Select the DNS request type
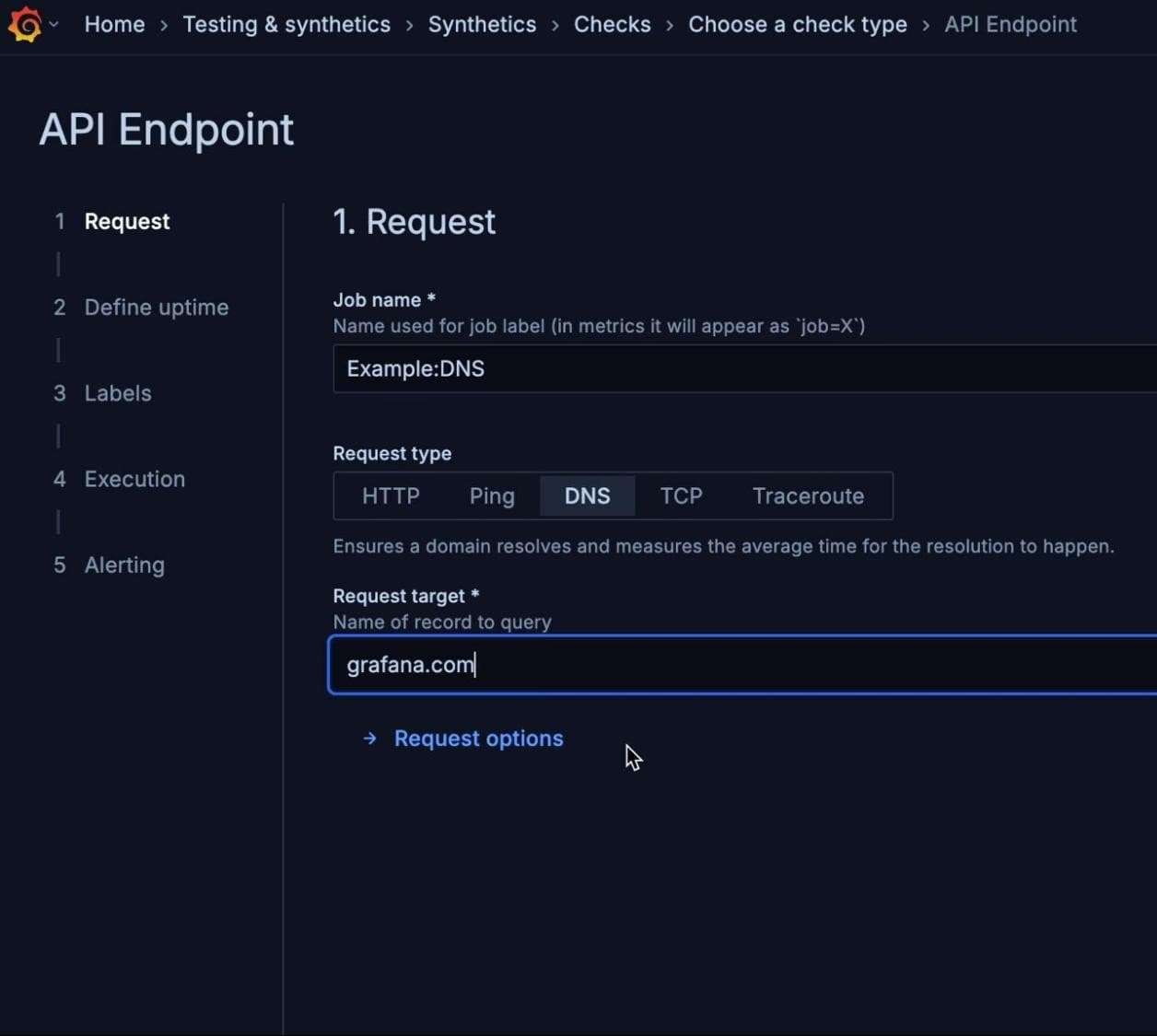1157x1036 pixels. tap(587, 495)
